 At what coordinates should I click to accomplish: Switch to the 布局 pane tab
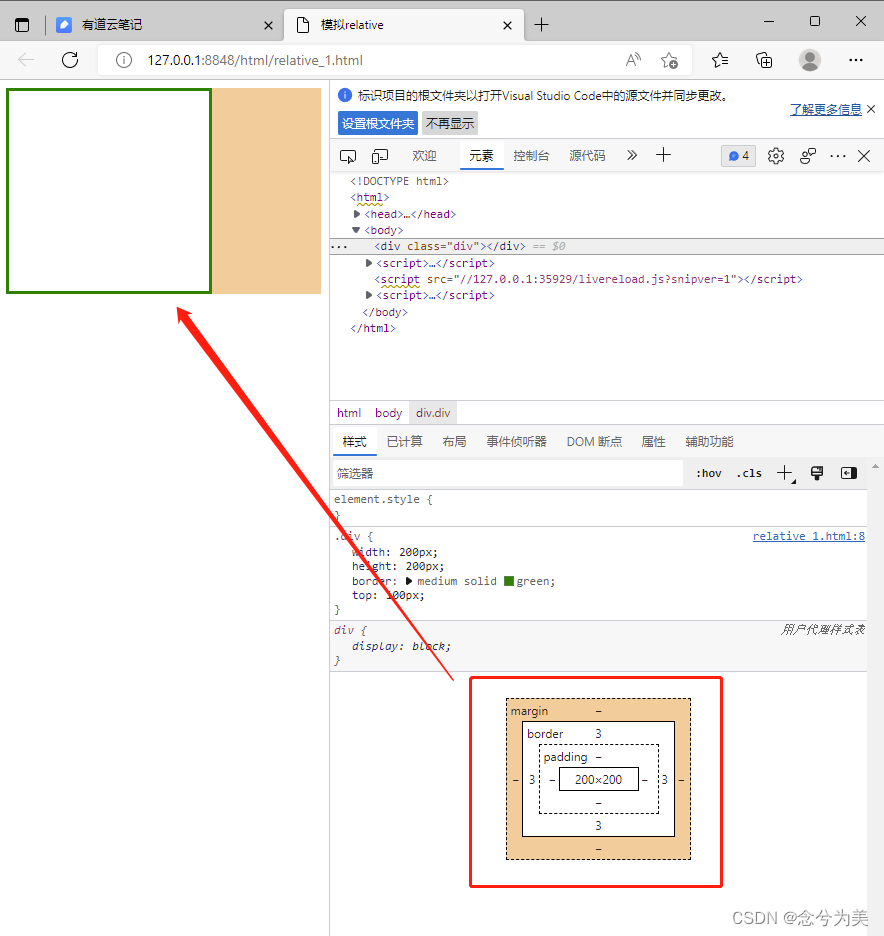pos(454,442)
